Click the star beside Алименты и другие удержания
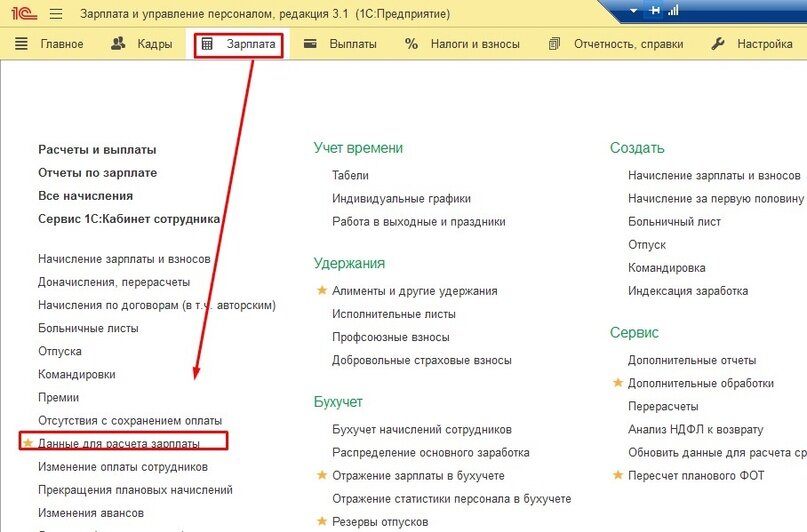The height and width of the screenshot is (532, 807). coord(322,291)
